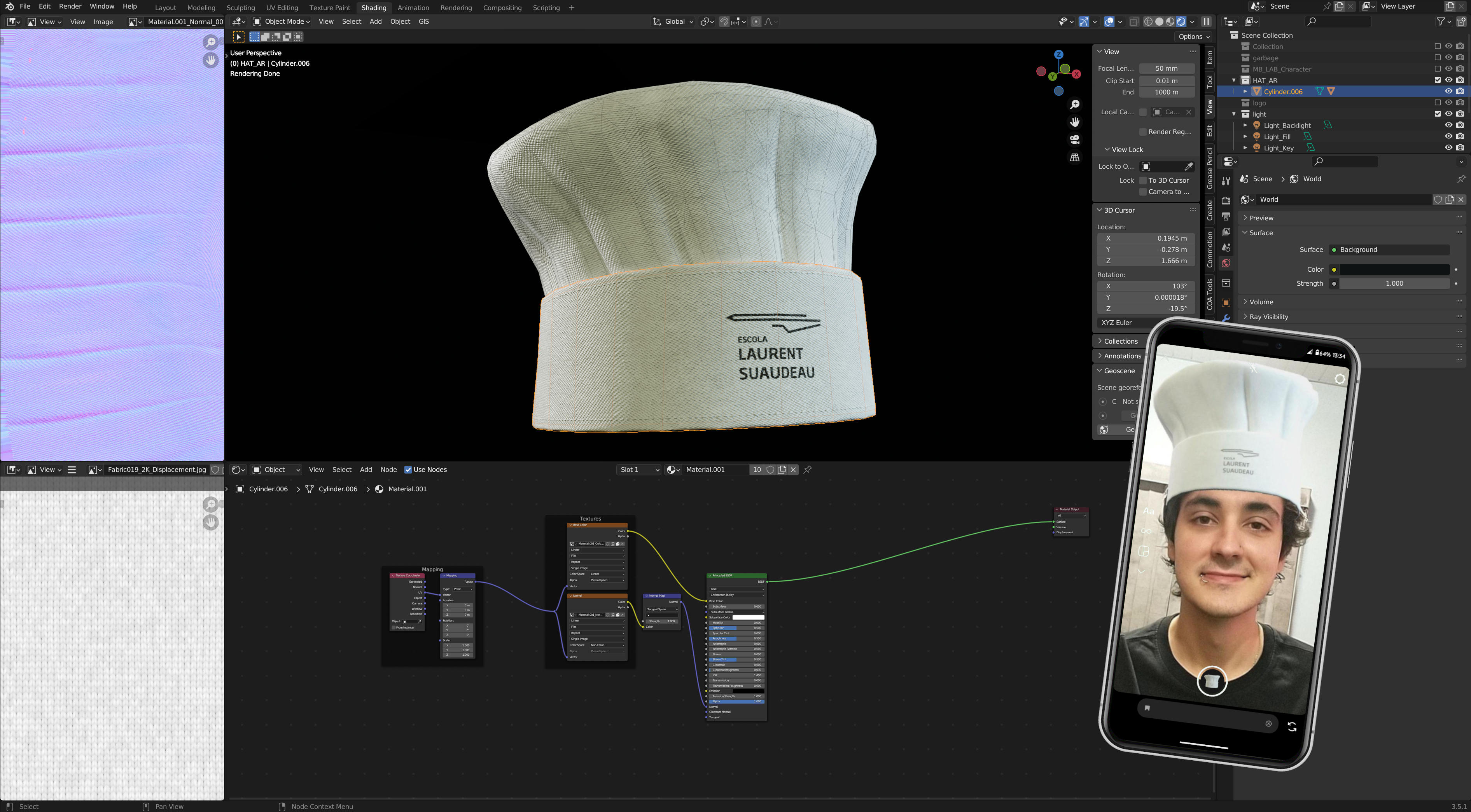Pause the viewport render preview

coord(1206,22)
